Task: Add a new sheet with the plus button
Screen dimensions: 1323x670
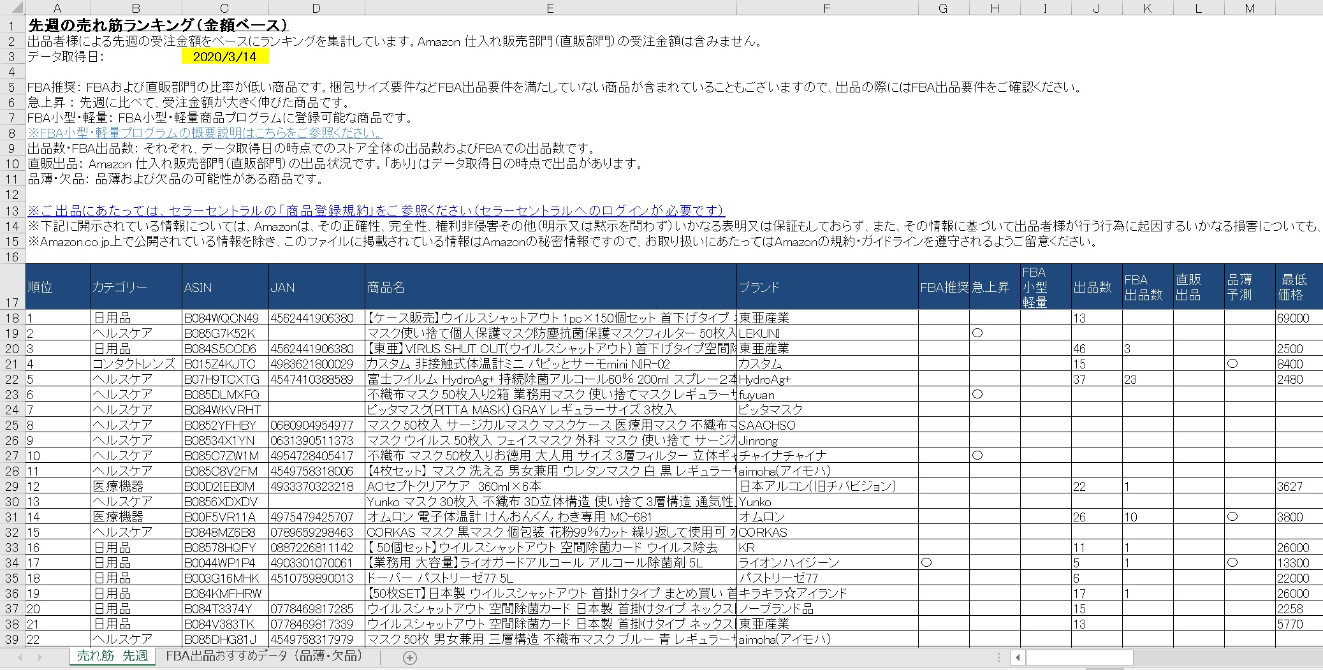Action: tap(409, 657)
